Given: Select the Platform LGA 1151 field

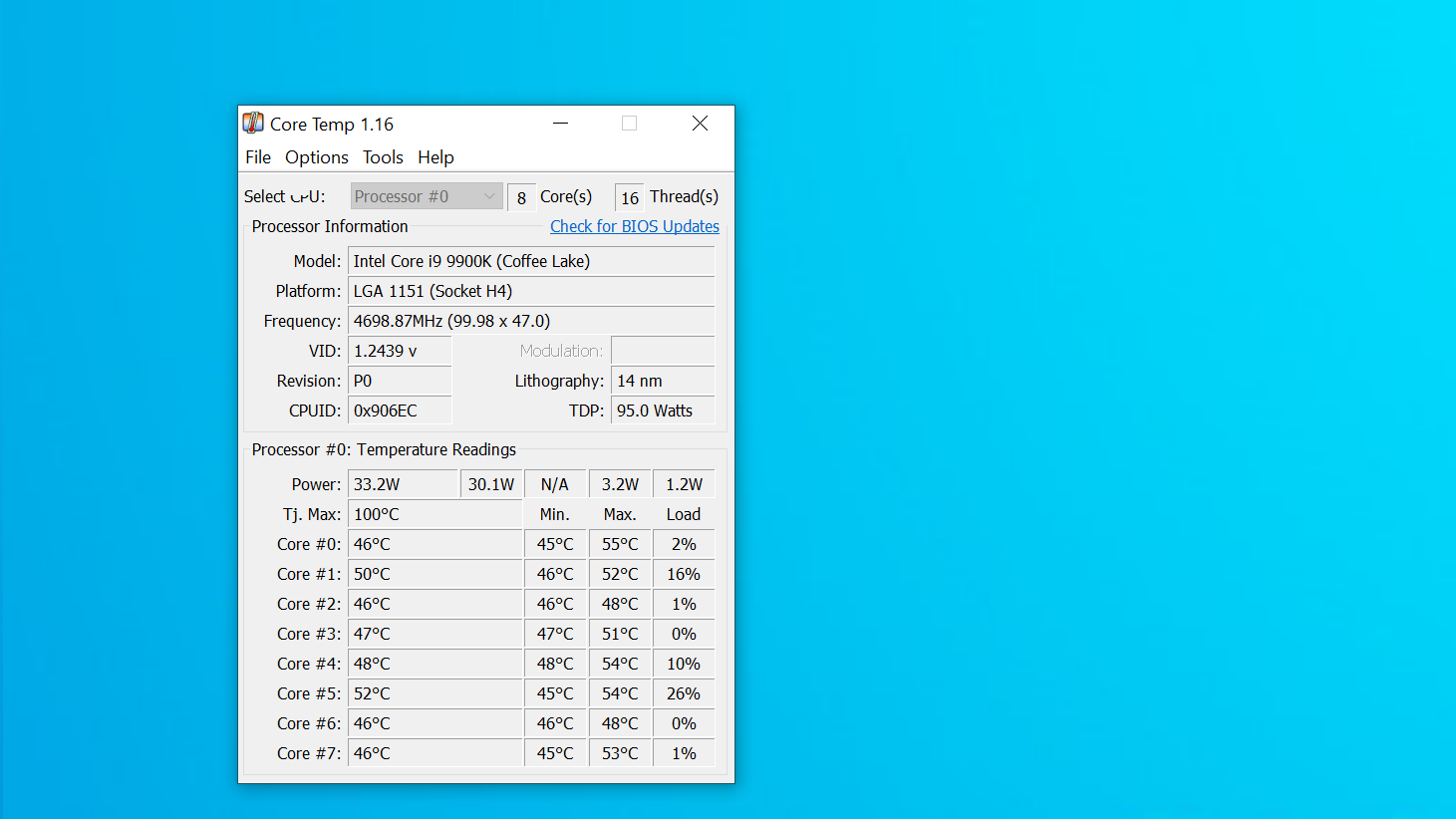Looking at the screenshot, I should [531, 290].
